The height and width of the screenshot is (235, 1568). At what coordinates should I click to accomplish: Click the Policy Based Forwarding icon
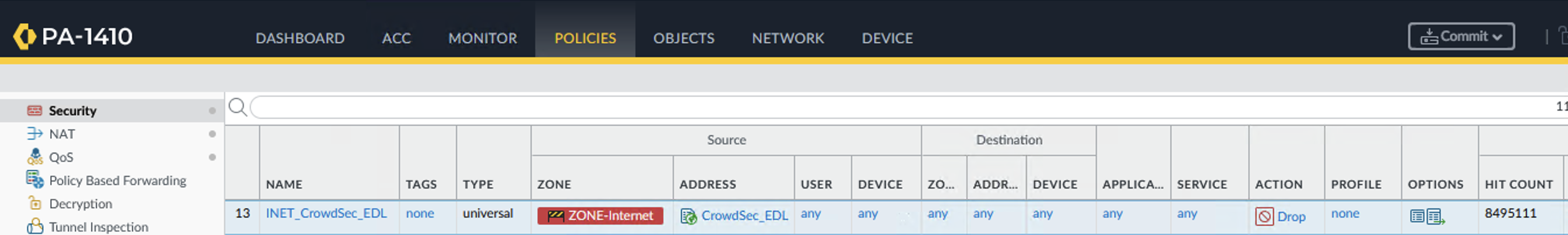[x=35, y=180]
